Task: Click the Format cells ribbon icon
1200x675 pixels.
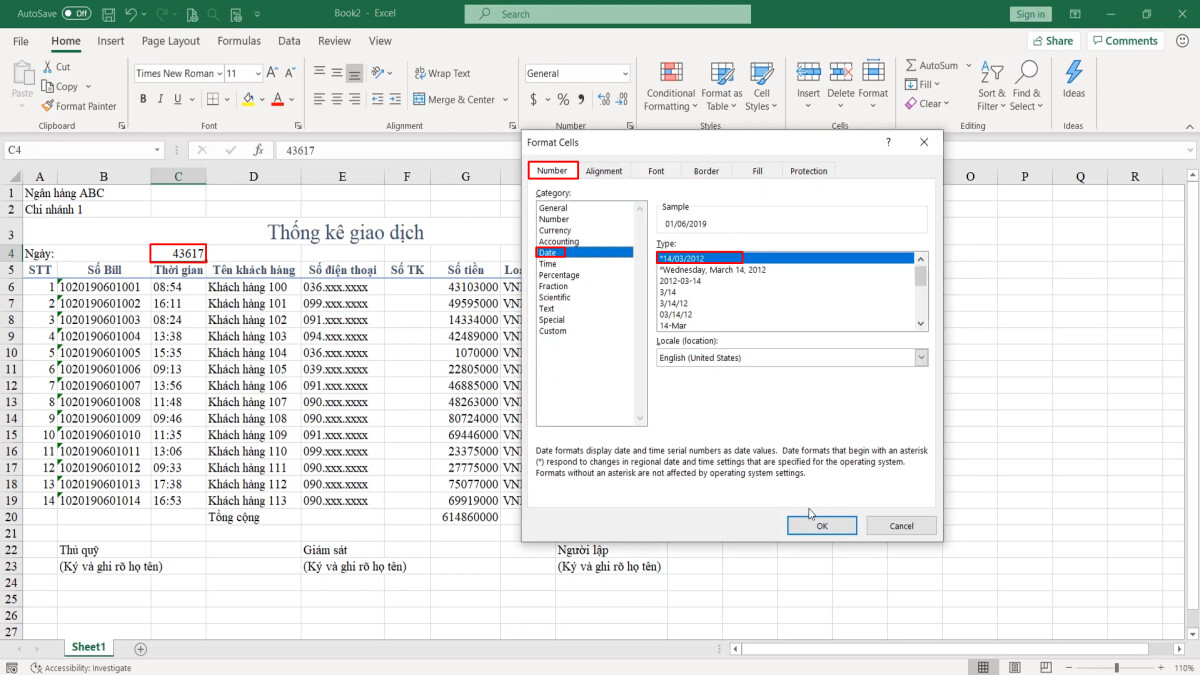Action: click(873, 72)
